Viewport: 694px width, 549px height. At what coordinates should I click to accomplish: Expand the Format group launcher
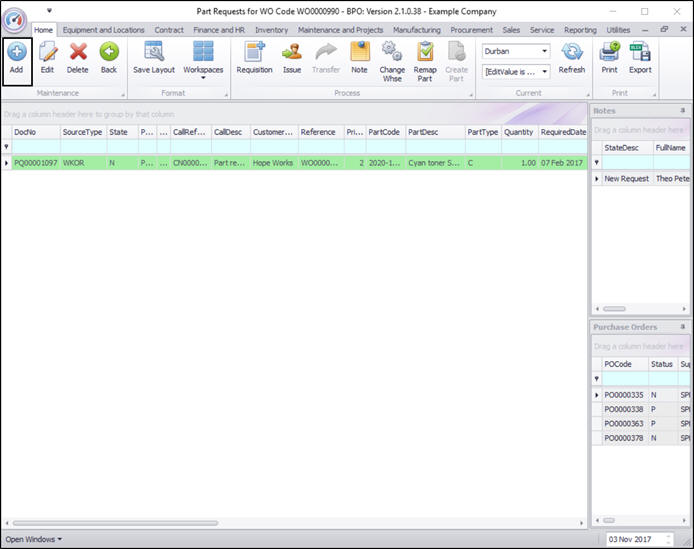(x=226, y=94)
